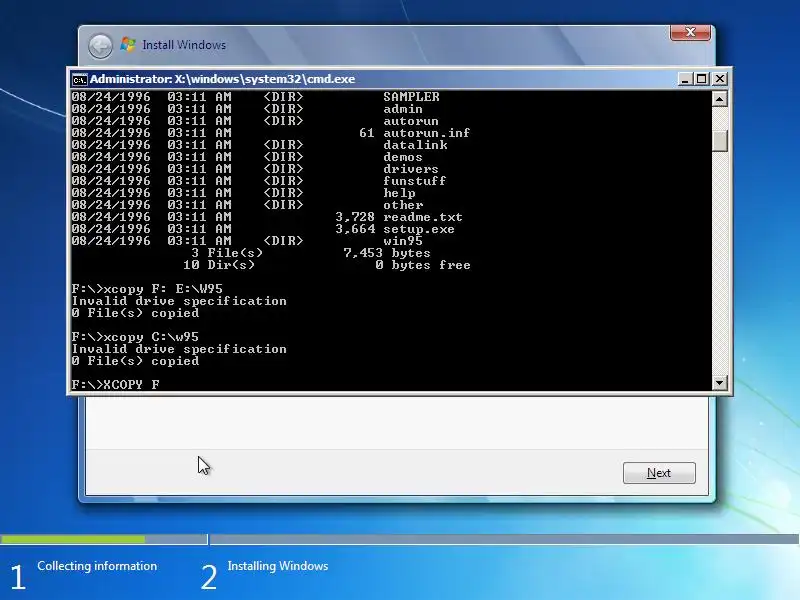The width and height of the screenshot is (800, 600).
Task: Click the help directory entry
Action: pos(399,193)
